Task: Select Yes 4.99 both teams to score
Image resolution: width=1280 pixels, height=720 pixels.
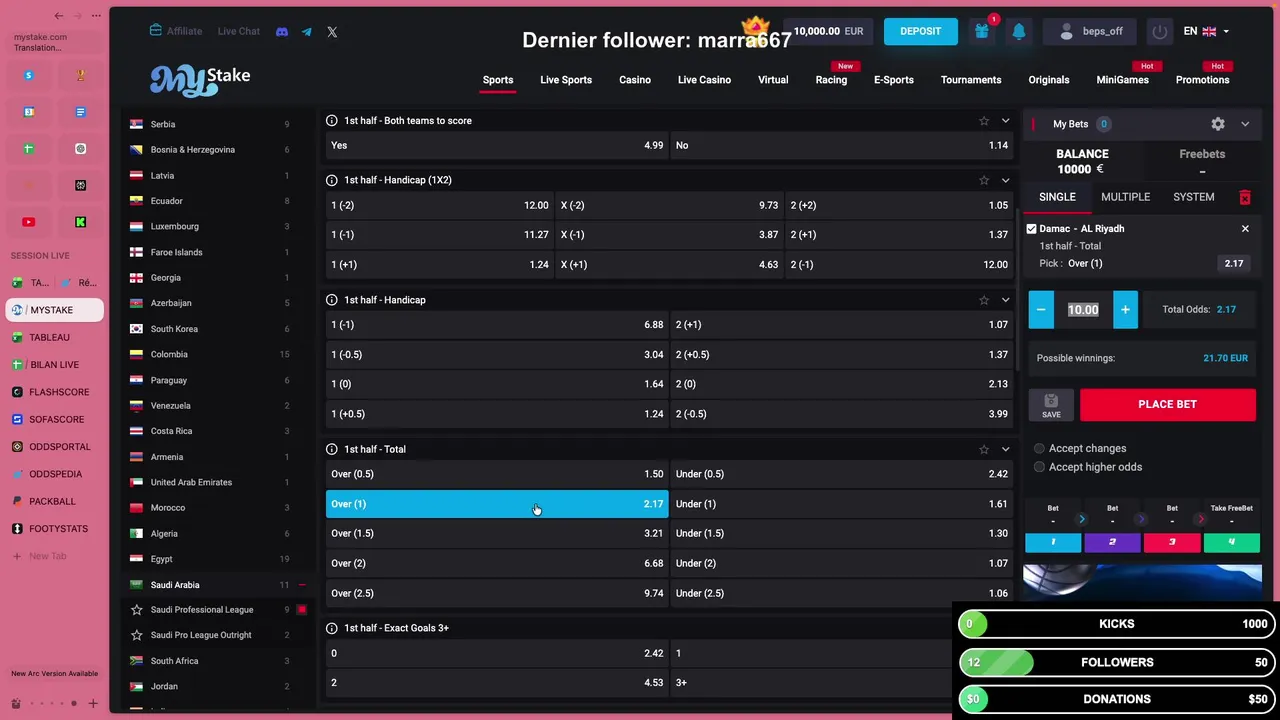Action: [497, 145]
